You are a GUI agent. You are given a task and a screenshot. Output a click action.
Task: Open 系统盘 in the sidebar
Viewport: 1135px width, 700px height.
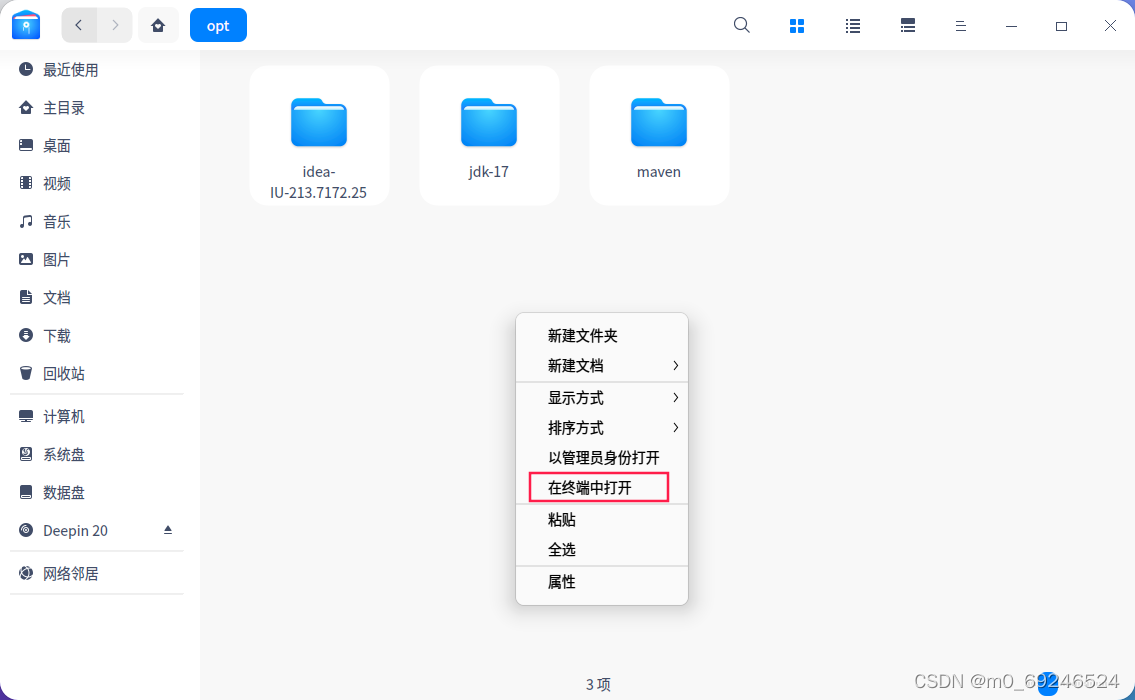tap(97, 455)
